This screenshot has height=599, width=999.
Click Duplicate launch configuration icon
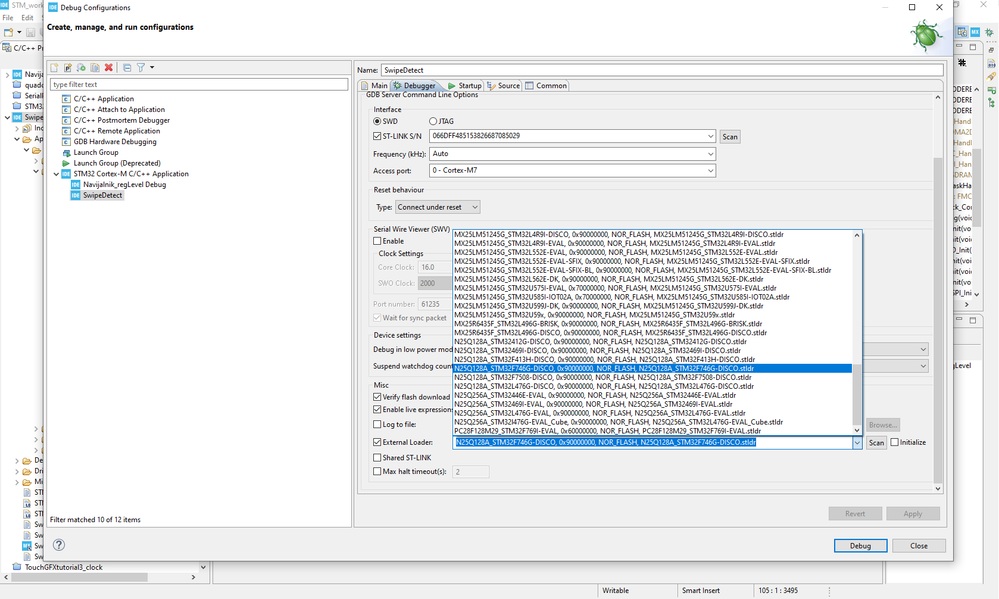[95, 68]
